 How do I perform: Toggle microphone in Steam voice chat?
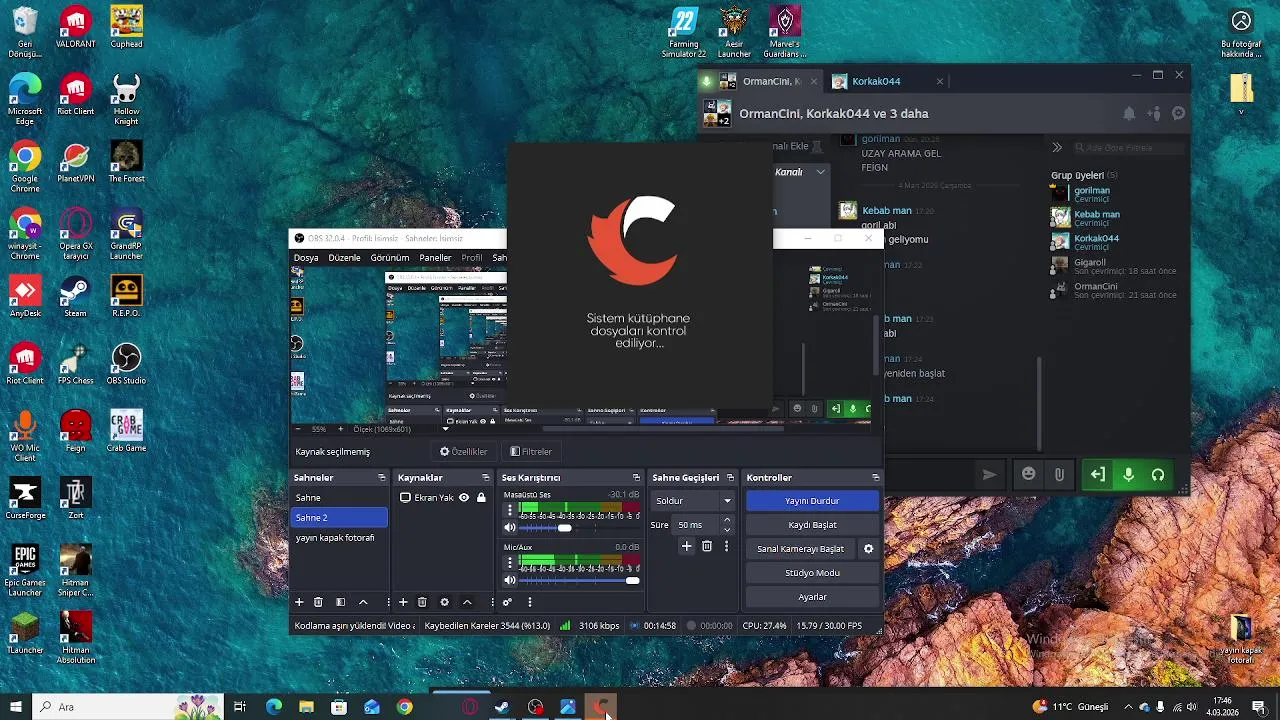click(x=1128, y=475)
